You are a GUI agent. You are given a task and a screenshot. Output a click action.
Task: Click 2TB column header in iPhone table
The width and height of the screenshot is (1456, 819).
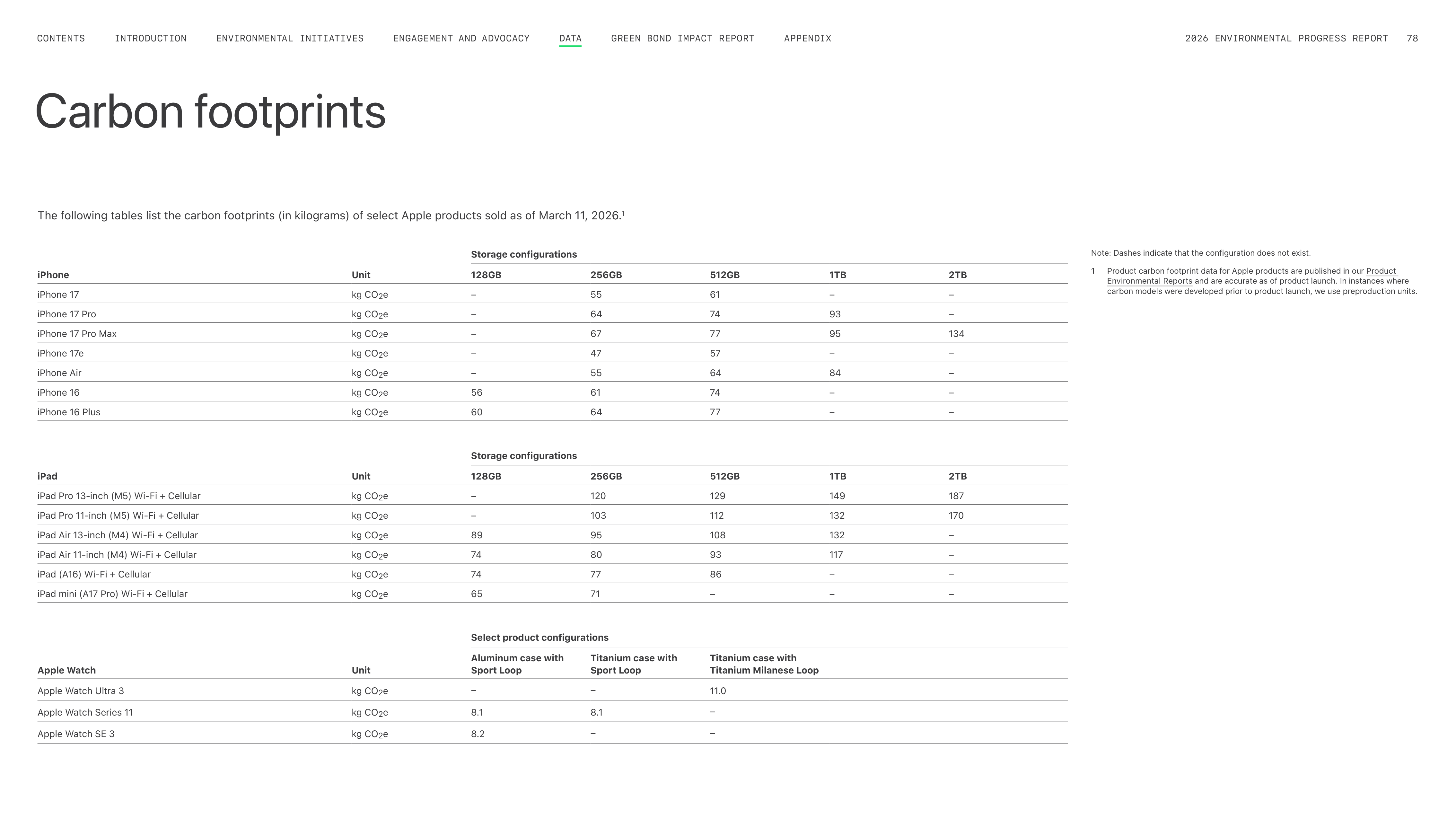[958, 275]
